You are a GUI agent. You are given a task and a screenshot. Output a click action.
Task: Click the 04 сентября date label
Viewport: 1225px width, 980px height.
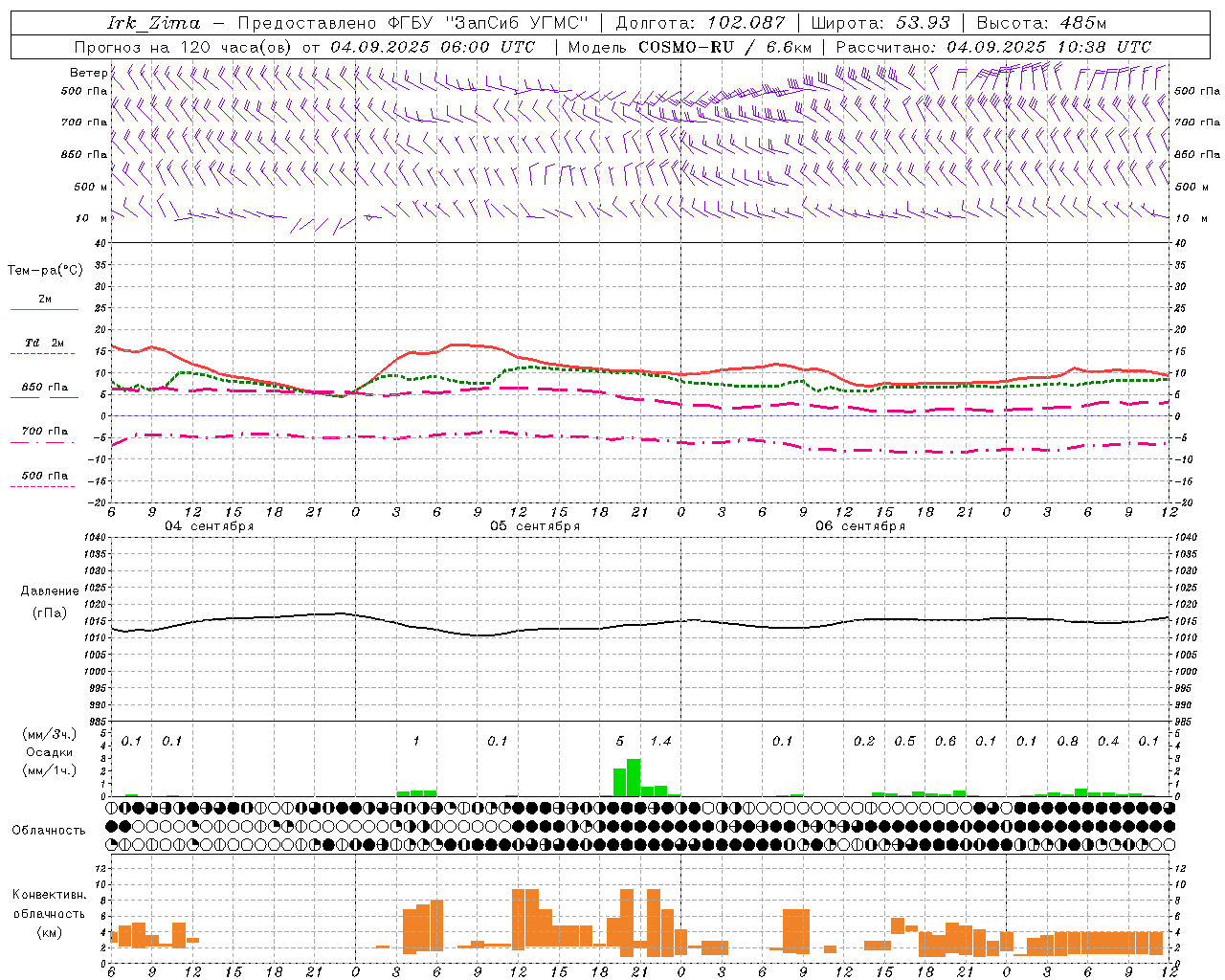pos(210,526)
